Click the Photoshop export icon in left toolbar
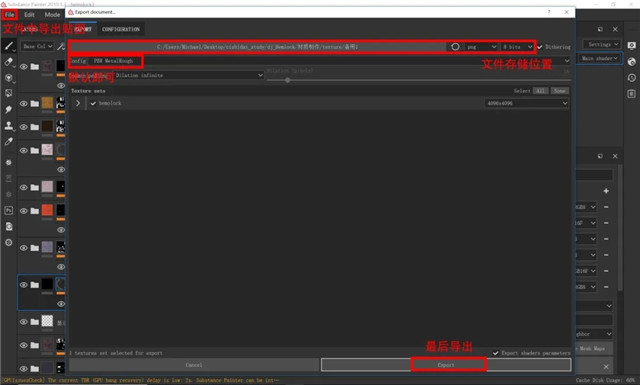 tap(9, 210)
